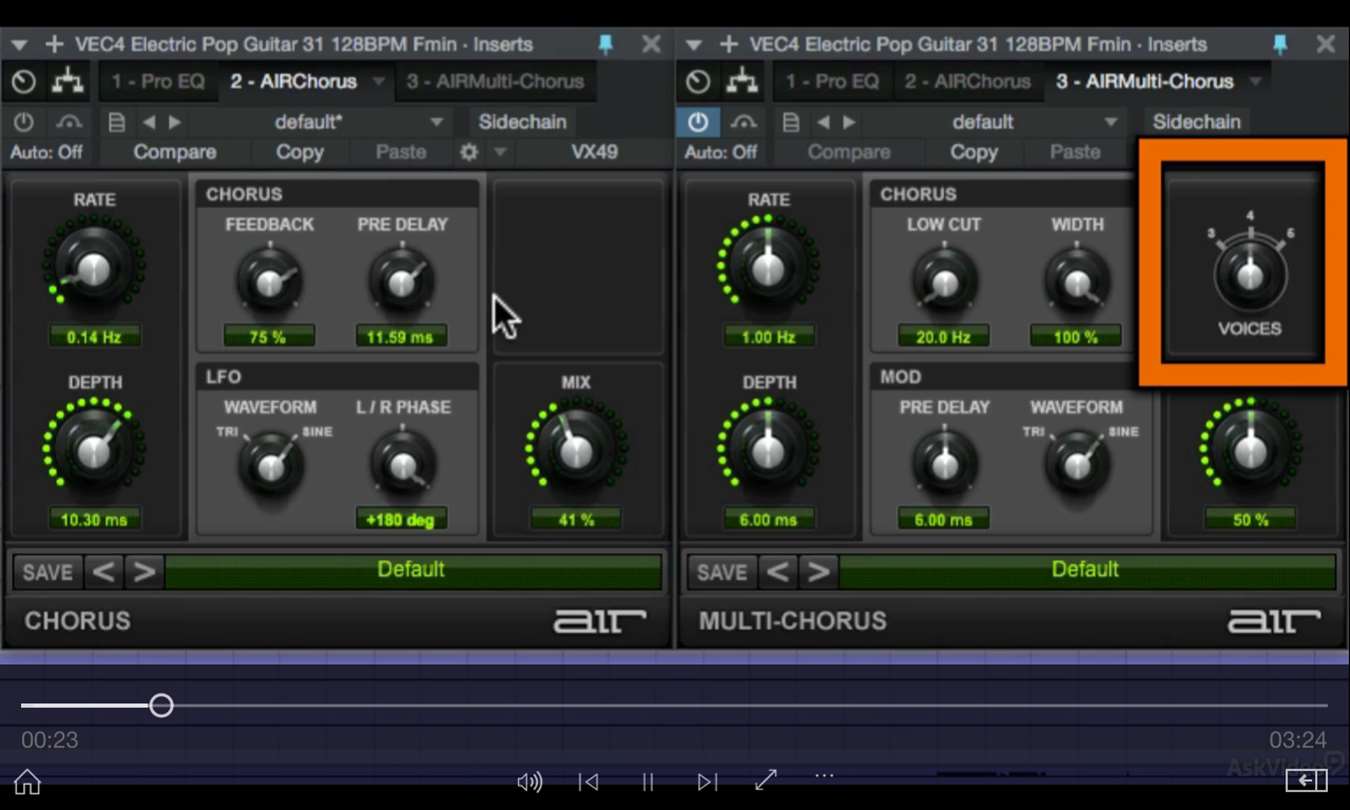Switch to 1 - Pro EQ tab in the AIRMulti-Chorus window
The image size is (1350, 810).
832,82
